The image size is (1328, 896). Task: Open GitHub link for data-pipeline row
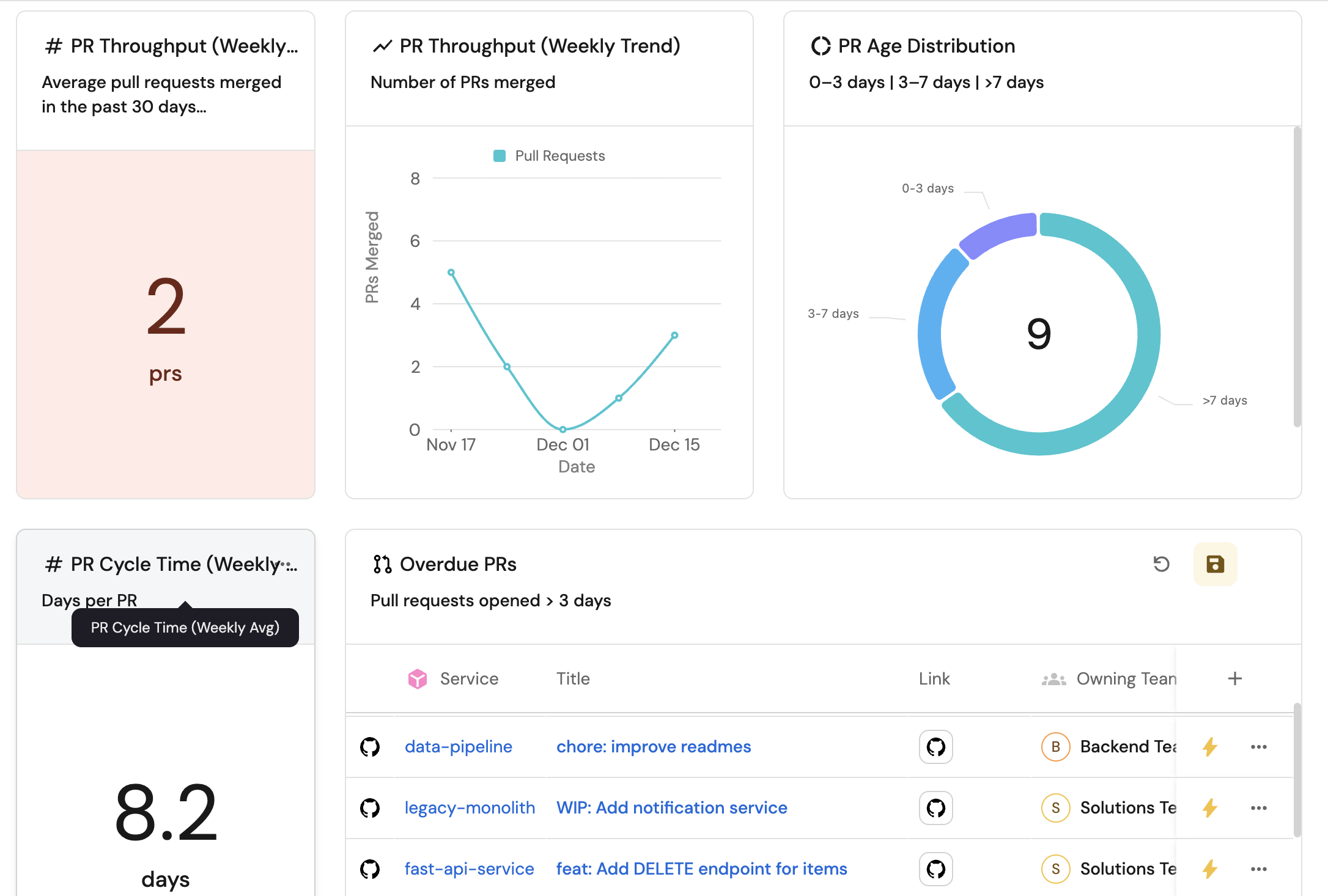pos(935,746)
